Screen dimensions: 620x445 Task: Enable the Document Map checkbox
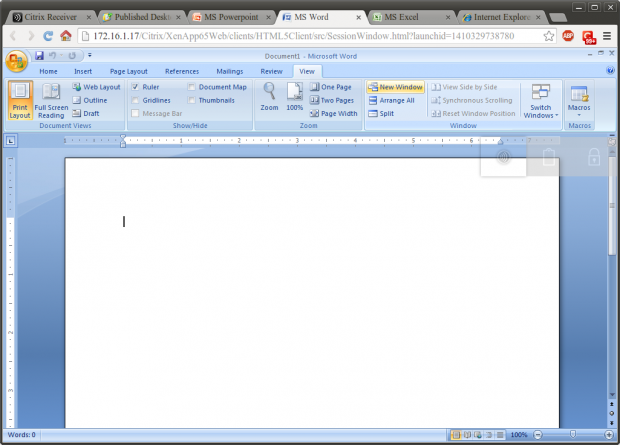click(x=191, y=87)
